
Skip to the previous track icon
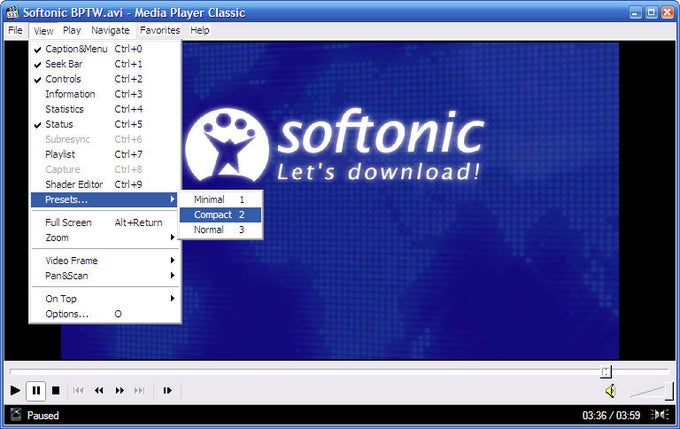tap(78, 391)
